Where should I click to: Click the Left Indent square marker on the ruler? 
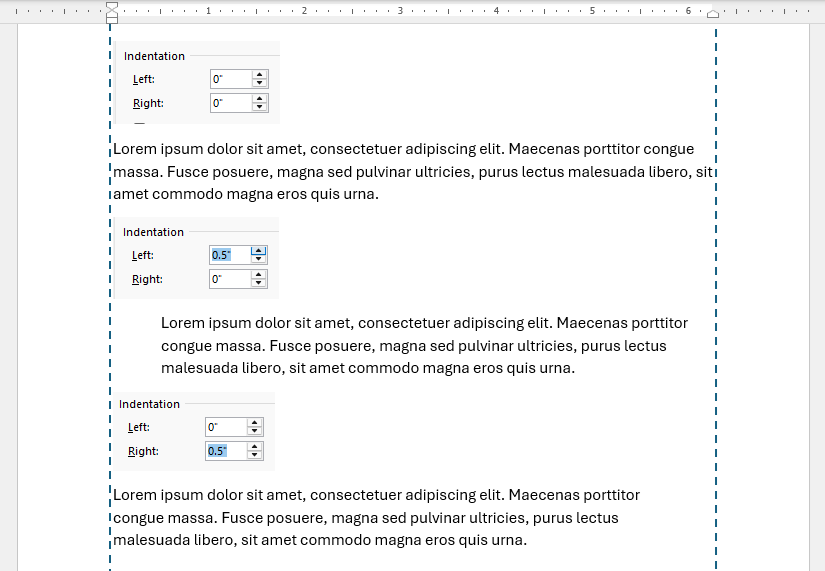pyautogui.click(x=112, y=20)
